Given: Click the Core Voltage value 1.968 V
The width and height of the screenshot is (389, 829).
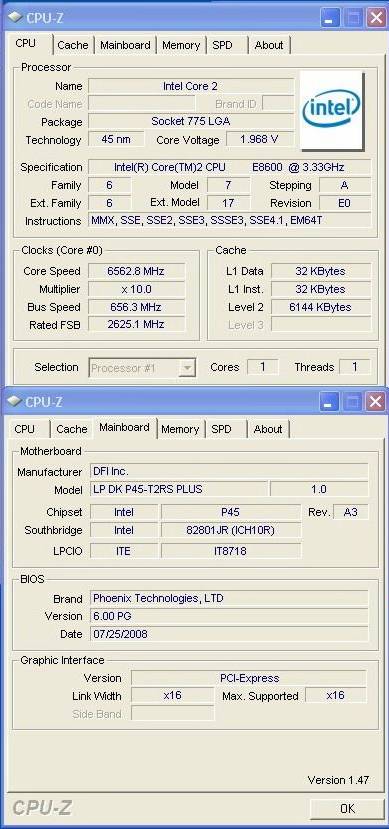Looking at the screenshot, I should (x=260, y=140).
